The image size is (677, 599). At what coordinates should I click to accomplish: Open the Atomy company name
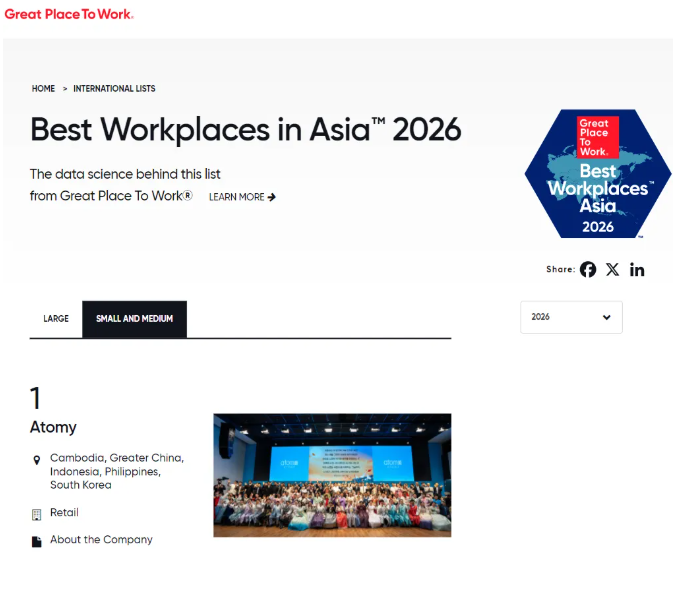(x=53, y=427)
